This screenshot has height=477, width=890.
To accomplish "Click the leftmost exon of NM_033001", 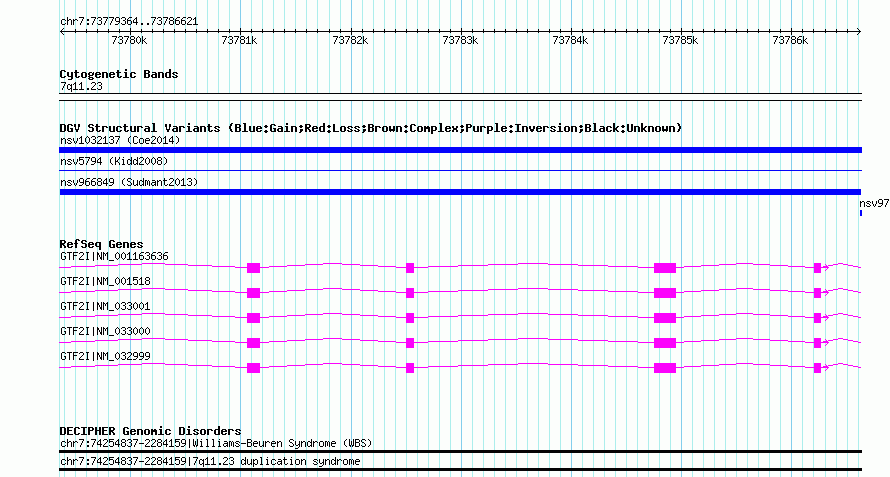I will tap(253, 318).
